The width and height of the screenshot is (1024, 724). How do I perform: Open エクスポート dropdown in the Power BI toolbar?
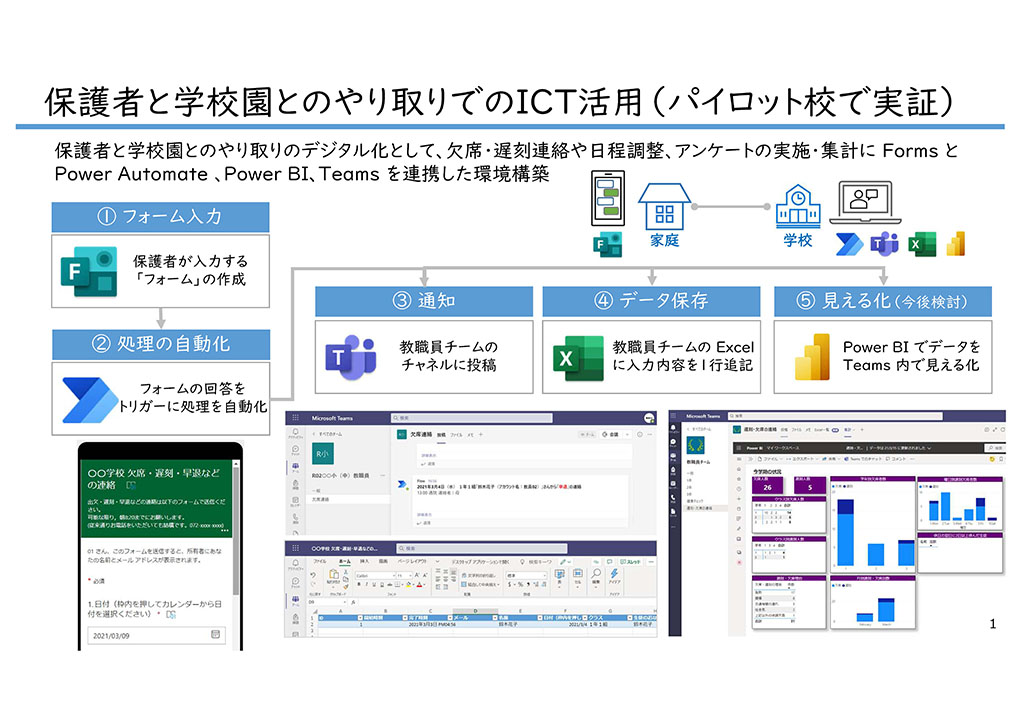pos(800,459)
